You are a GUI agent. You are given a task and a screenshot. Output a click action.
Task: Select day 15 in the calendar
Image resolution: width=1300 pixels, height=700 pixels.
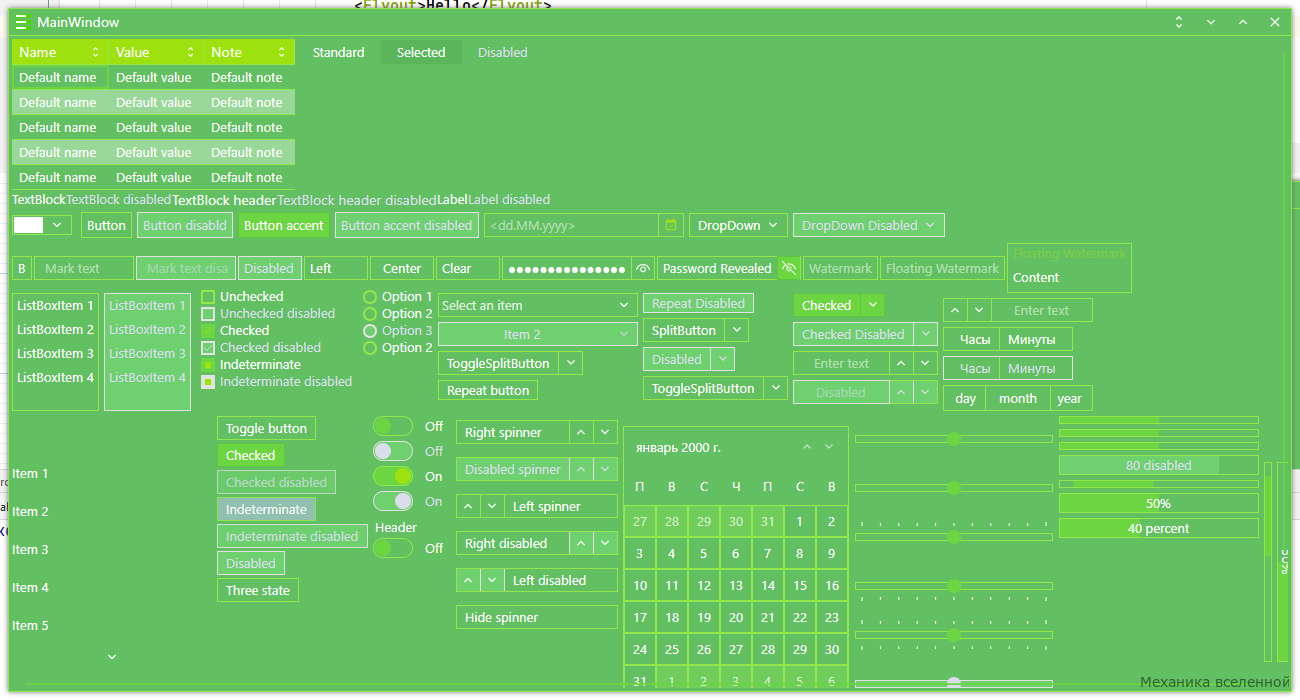[x=800, y=586]
